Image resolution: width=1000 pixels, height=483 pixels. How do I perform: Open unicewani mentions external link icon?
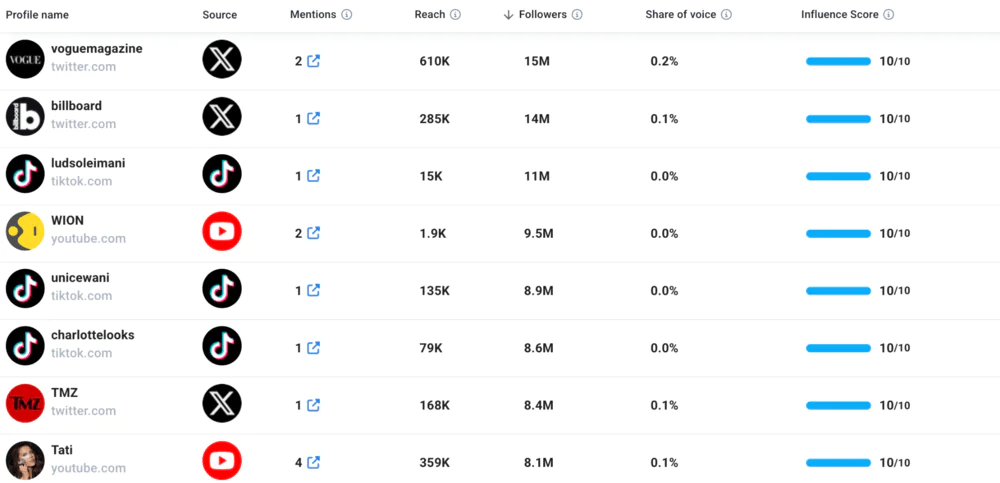click(x=314, y=290)
